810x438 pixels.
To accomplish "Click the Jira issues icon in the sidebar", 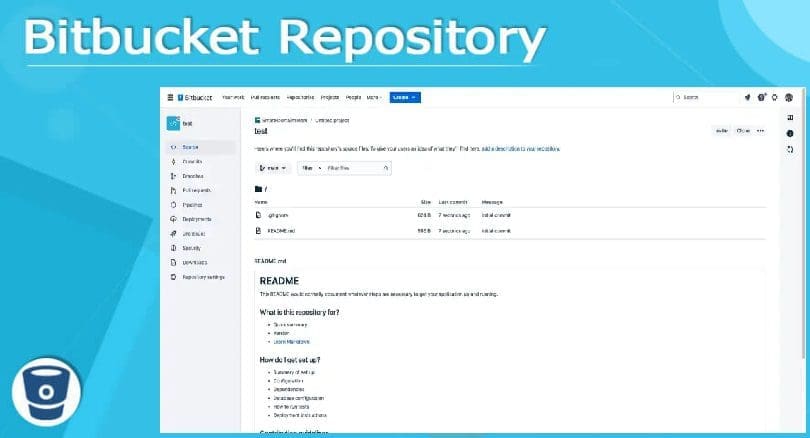I will pos(174,234).
